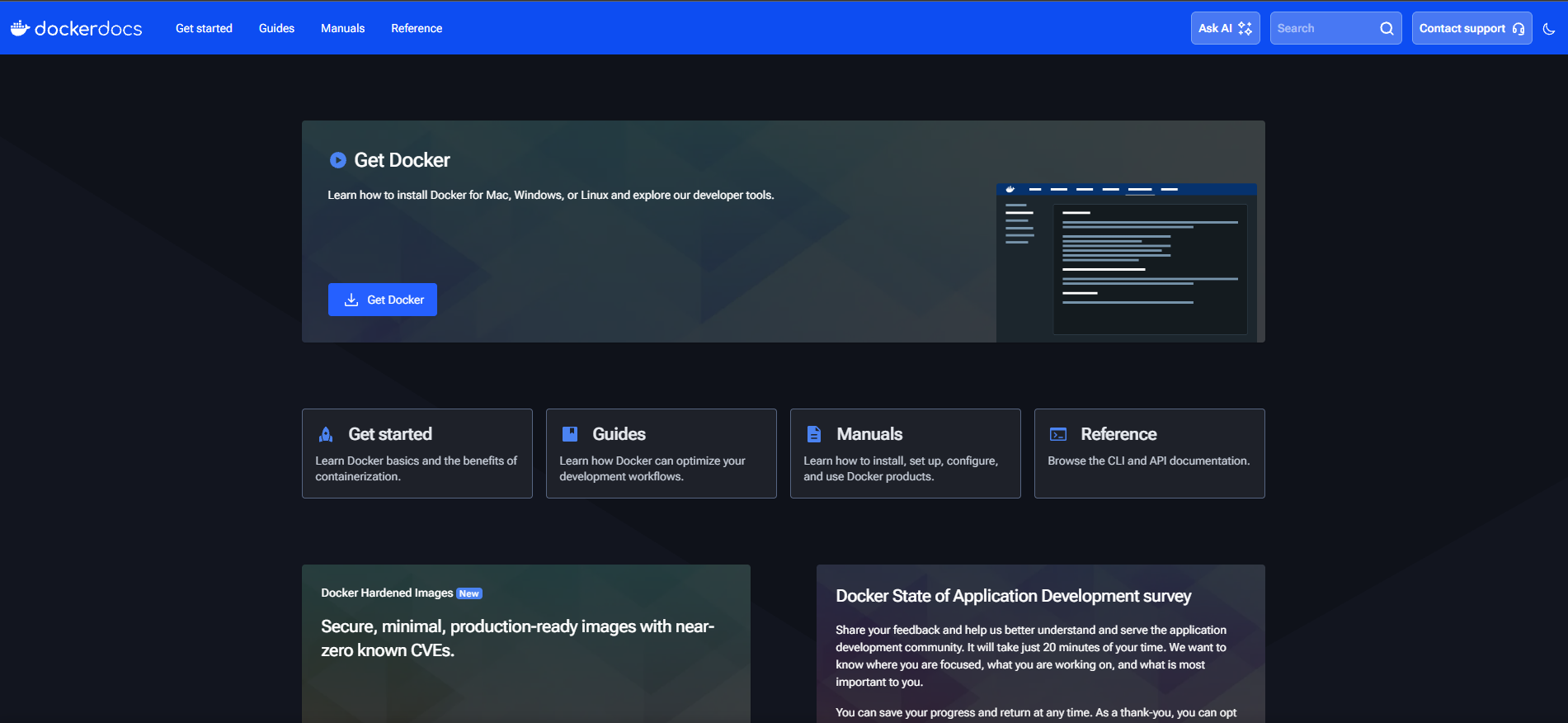Select Reference in the top navigation bar

417,29
